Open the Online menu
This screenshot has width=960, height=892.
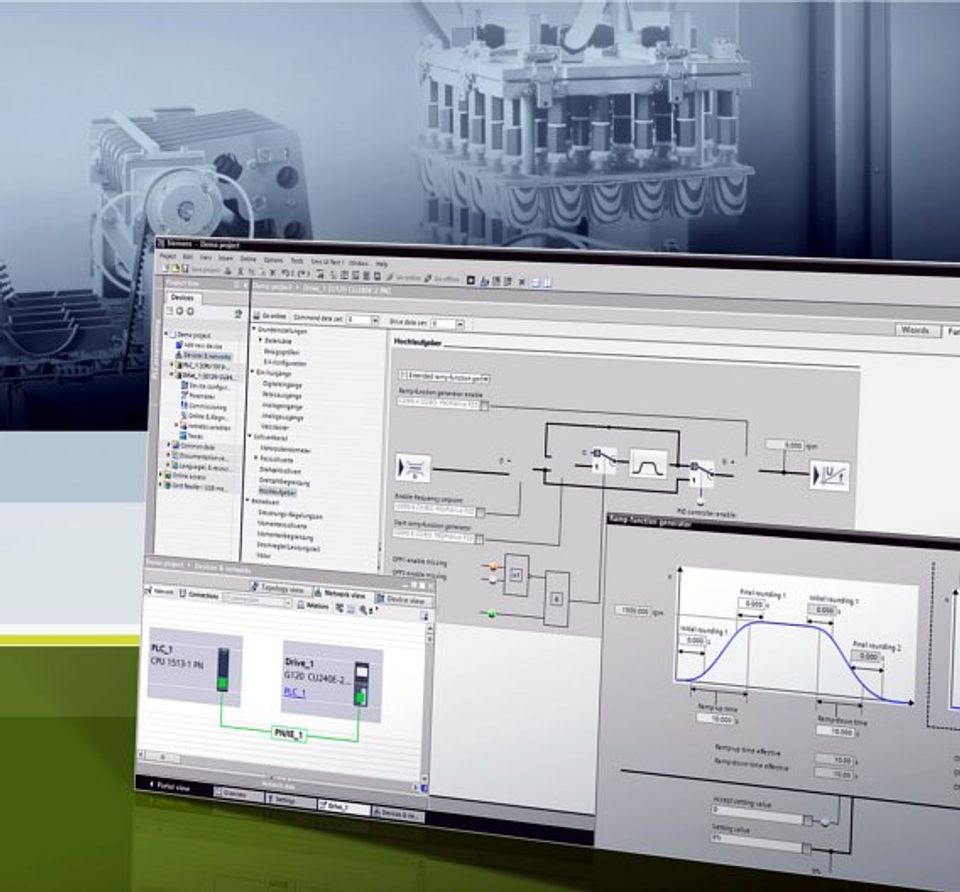click(248, 259)
